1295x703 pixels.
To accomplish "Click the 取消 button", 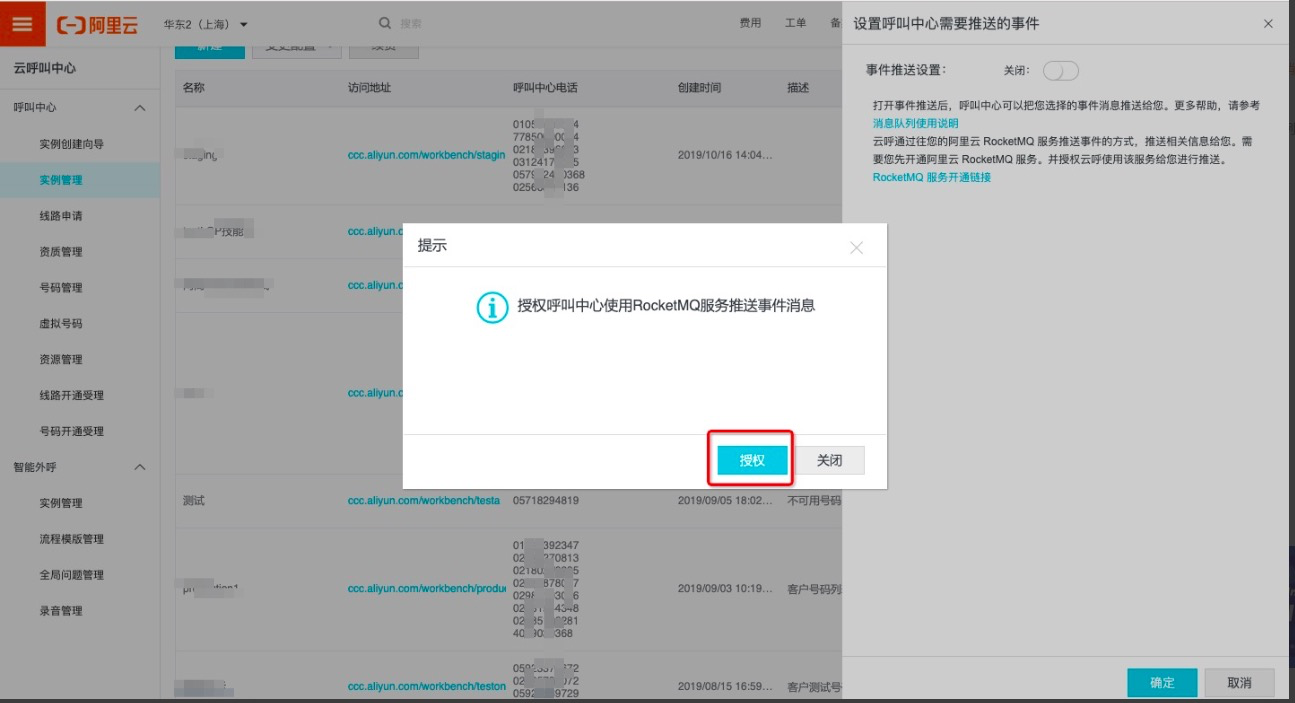I will click(x=1239, y=683).
